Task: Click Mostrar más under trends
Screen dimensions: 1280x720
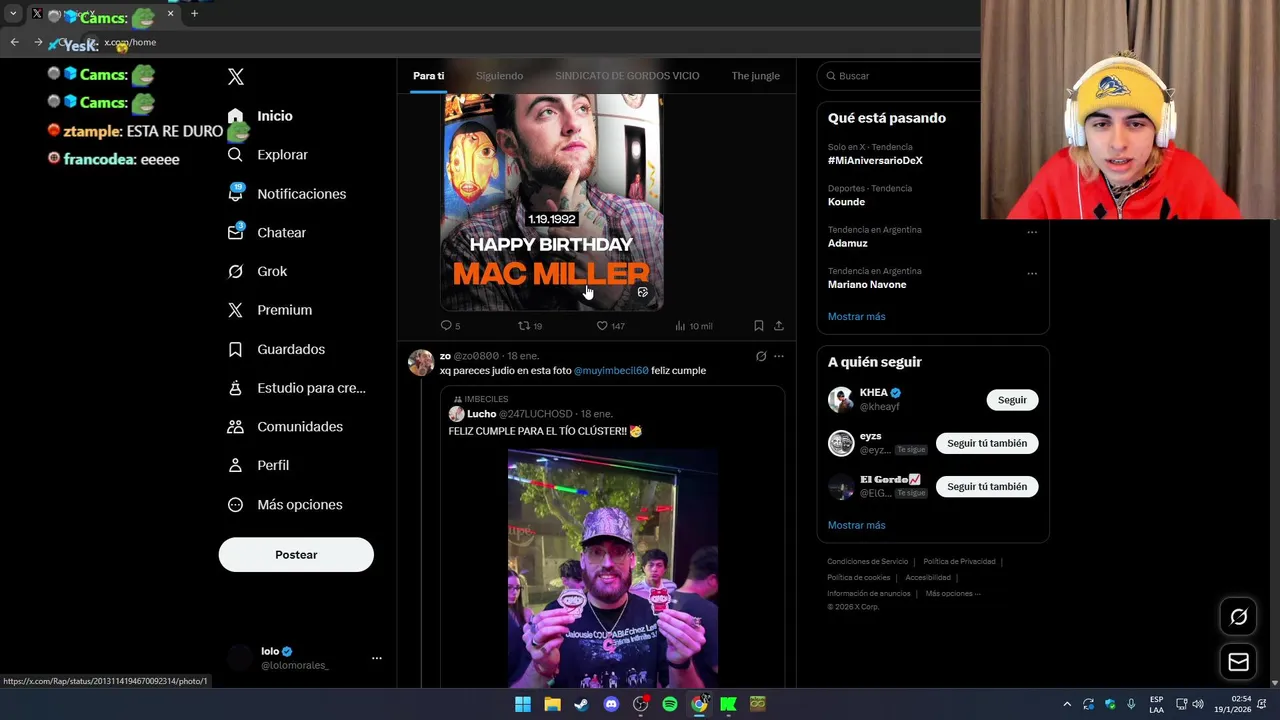Action: tap(856, 317)
